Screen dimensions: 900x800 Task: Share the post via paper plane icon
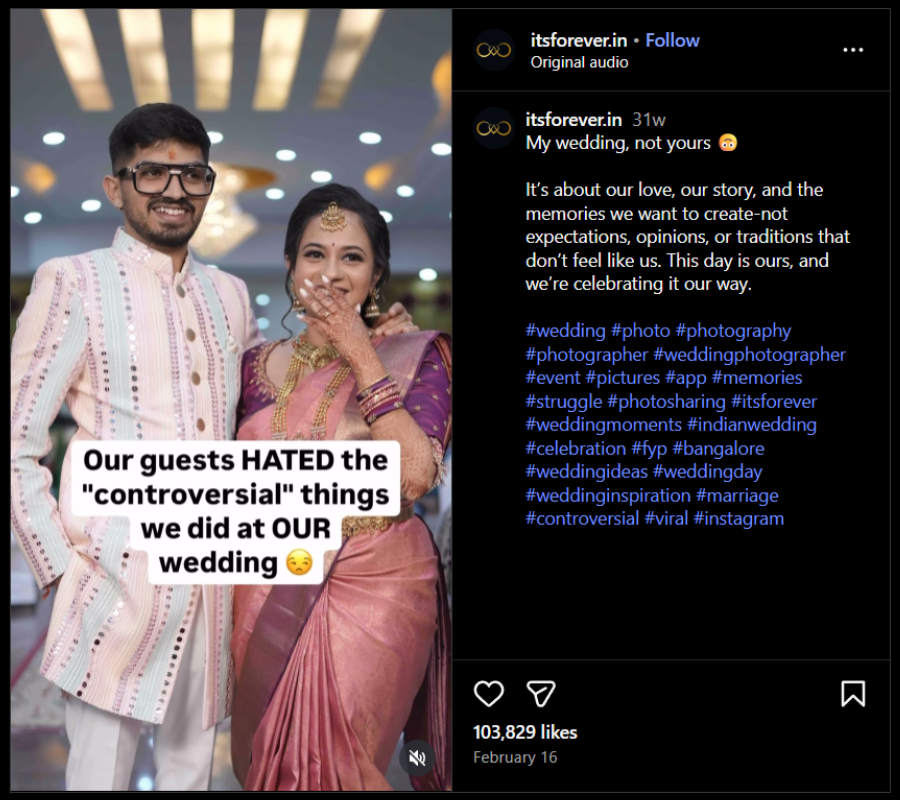[541, 693]
